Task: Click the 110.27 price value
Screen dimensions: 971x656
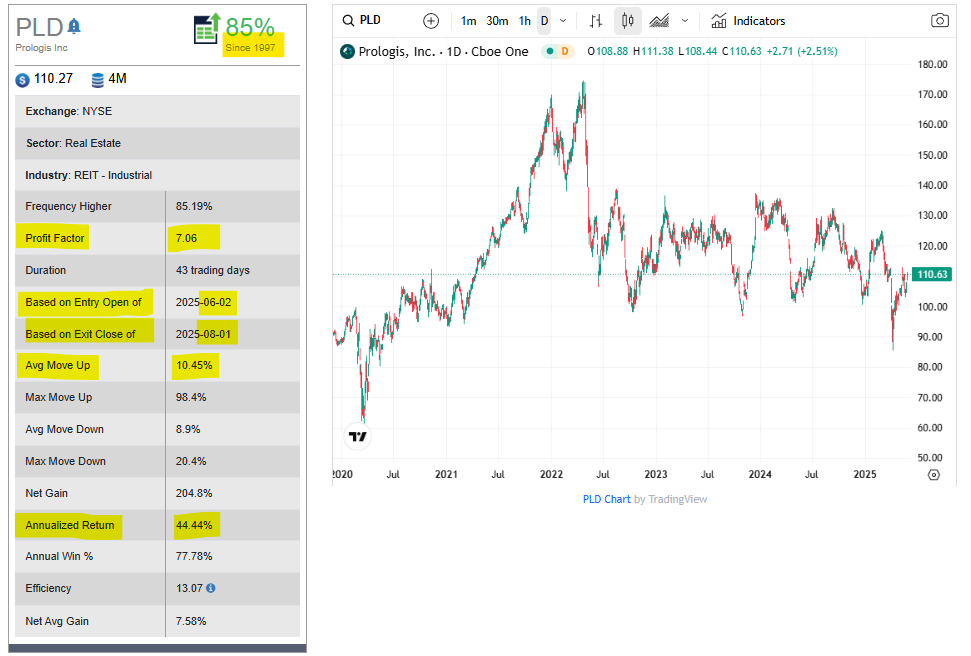Action: tap(53, 79)
